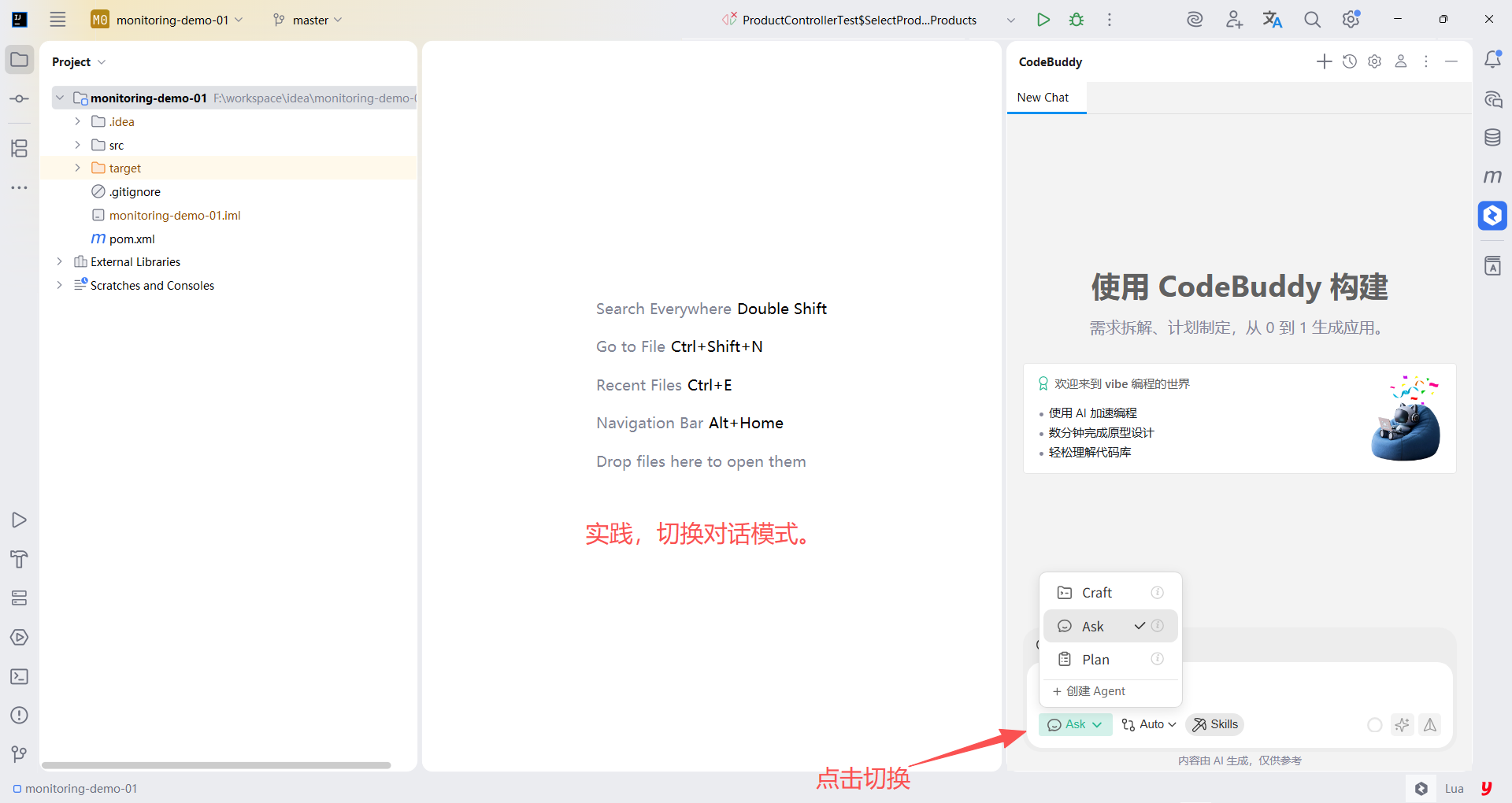Open the Notifications bell
Image resolution: width=1512 pixels, height=803 pixels.
pos(1492,60)
